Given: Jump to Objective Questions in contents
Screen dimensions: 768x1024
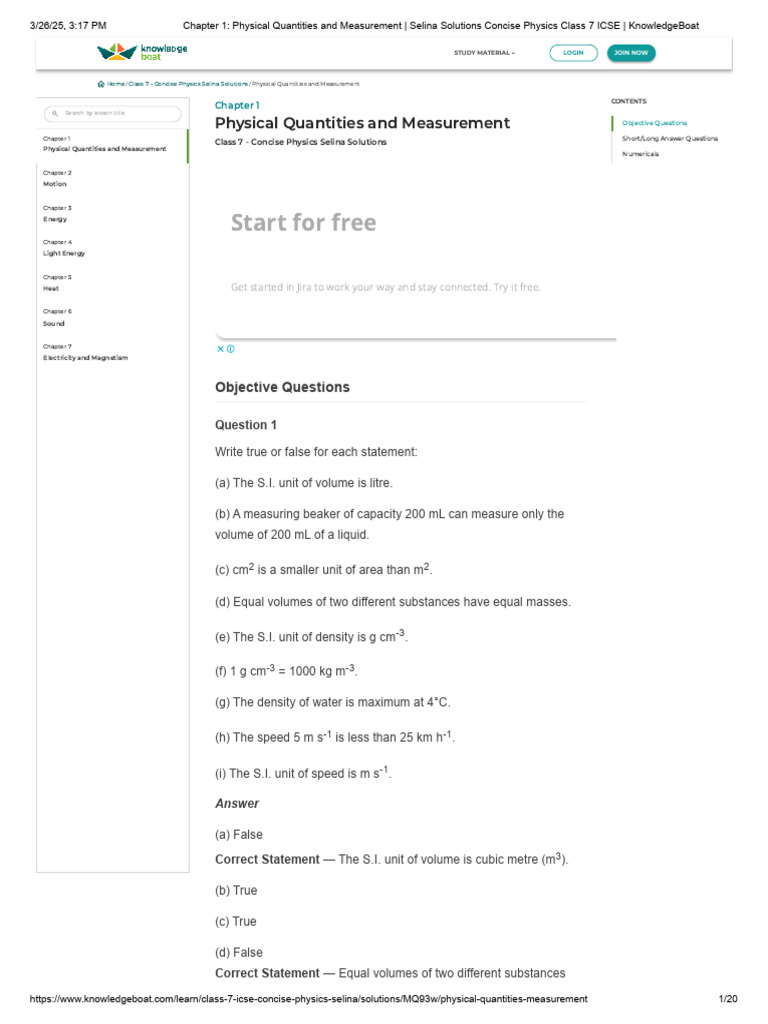Looking at the screenshot, I should [654, 123].
